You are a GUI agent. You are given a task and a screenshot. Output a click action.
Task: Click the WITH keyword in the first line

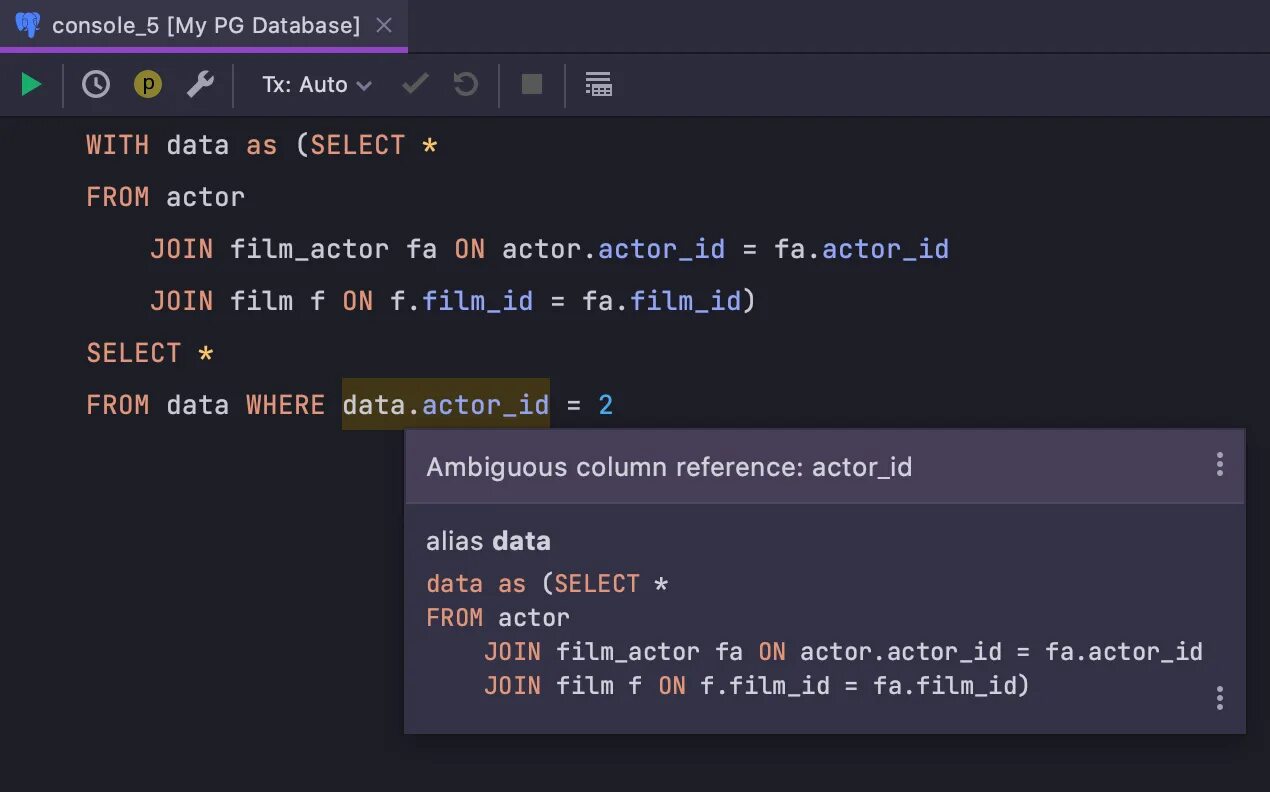pos(117,145)
